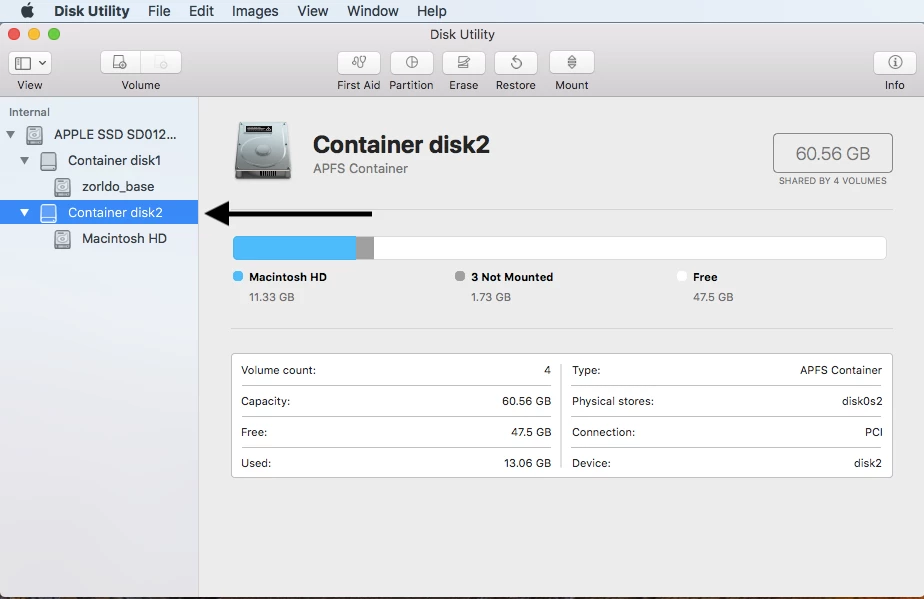Click the Device disk2 value
This screenshot has width=924, height=599.
point(868,463)
